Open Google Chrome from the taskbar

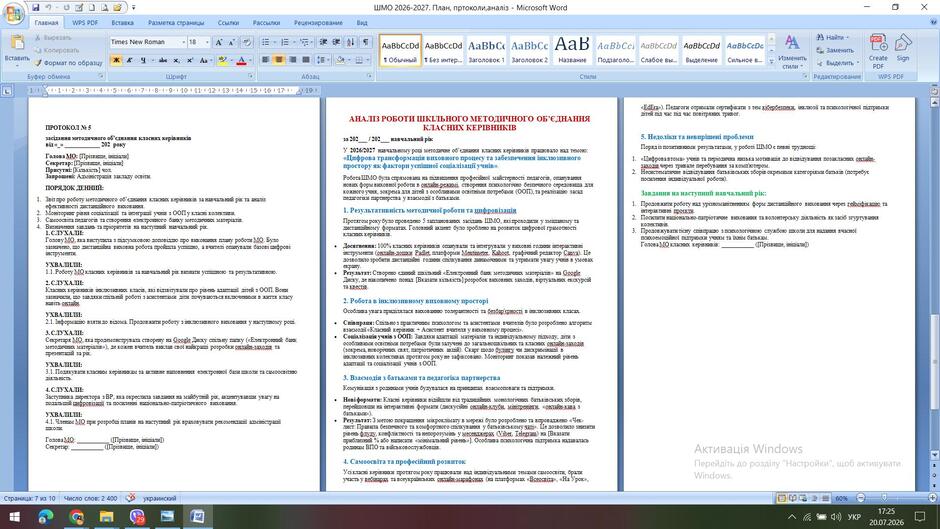(76, 516)
